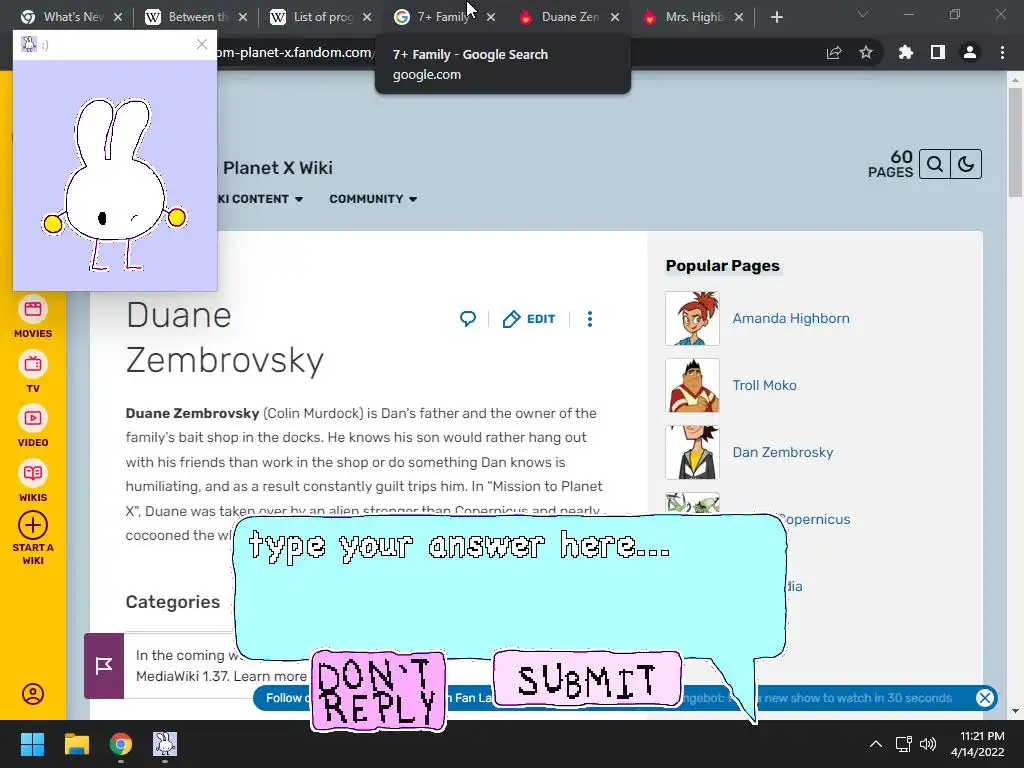The image size is (1024, 768).
Task: Open a new browser tab
Action: [776, 18]
